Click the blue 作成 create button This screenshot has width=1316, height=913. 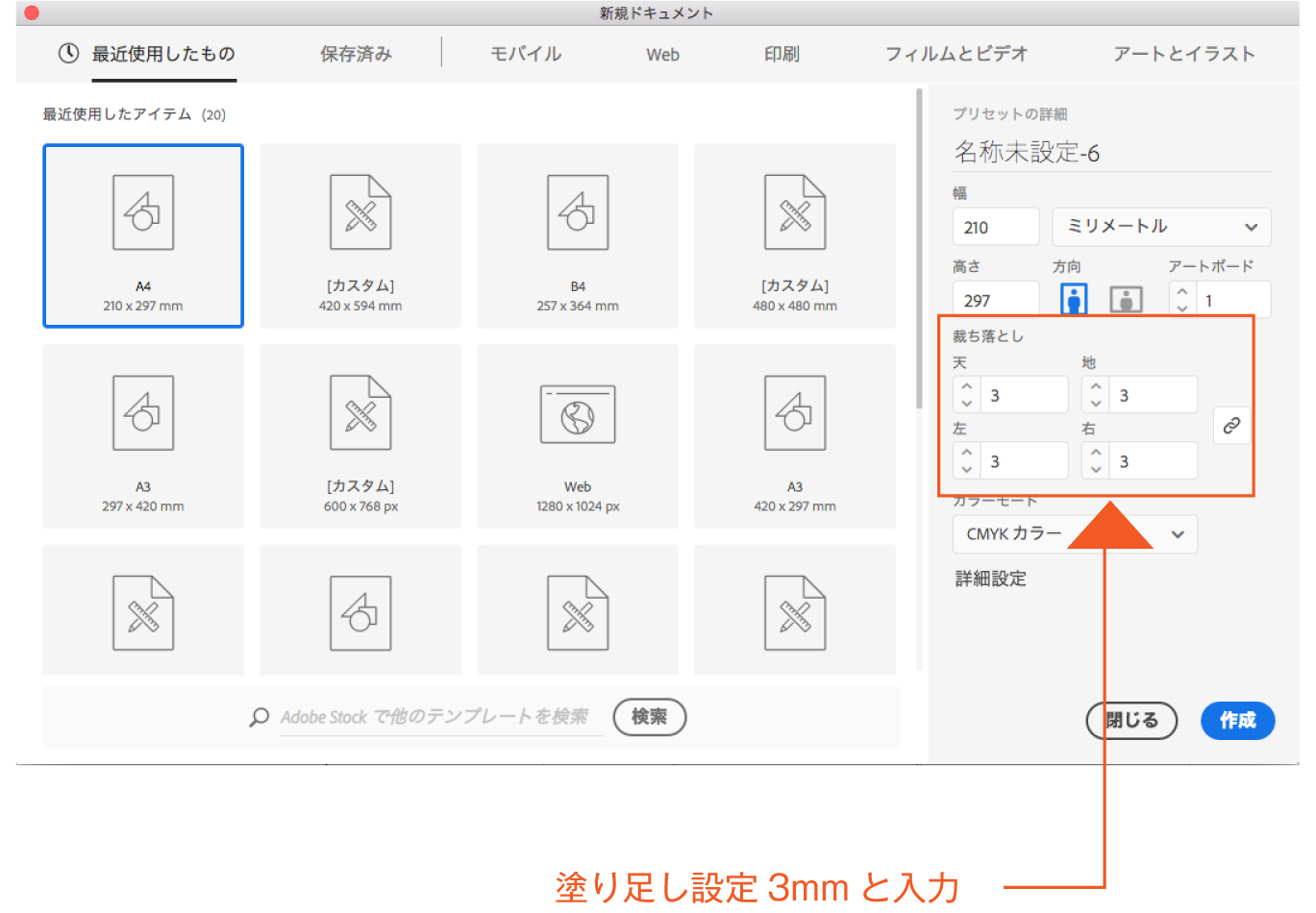[1238, 721]
